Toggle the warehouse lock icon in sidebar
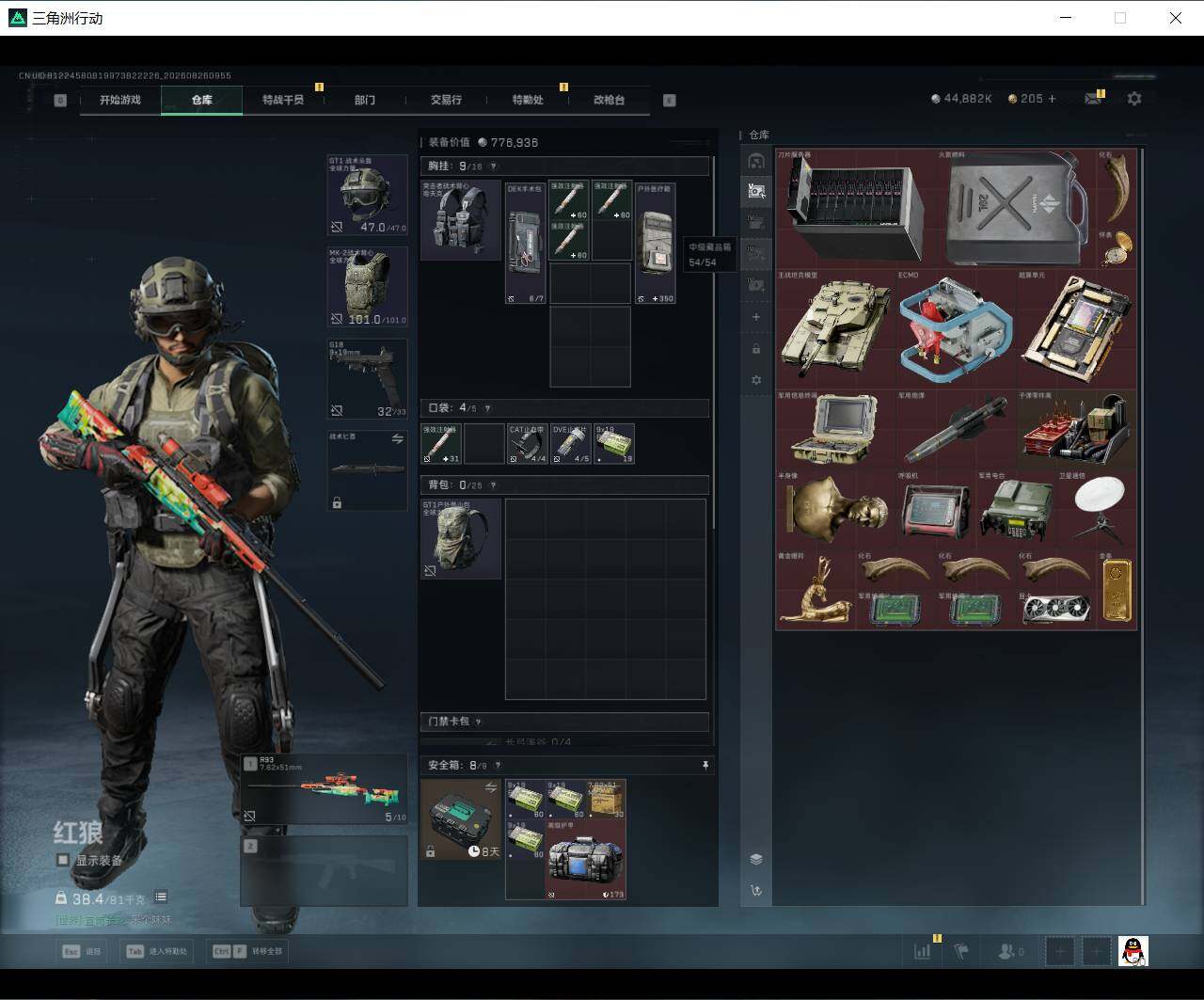 [x=756, y=349]
